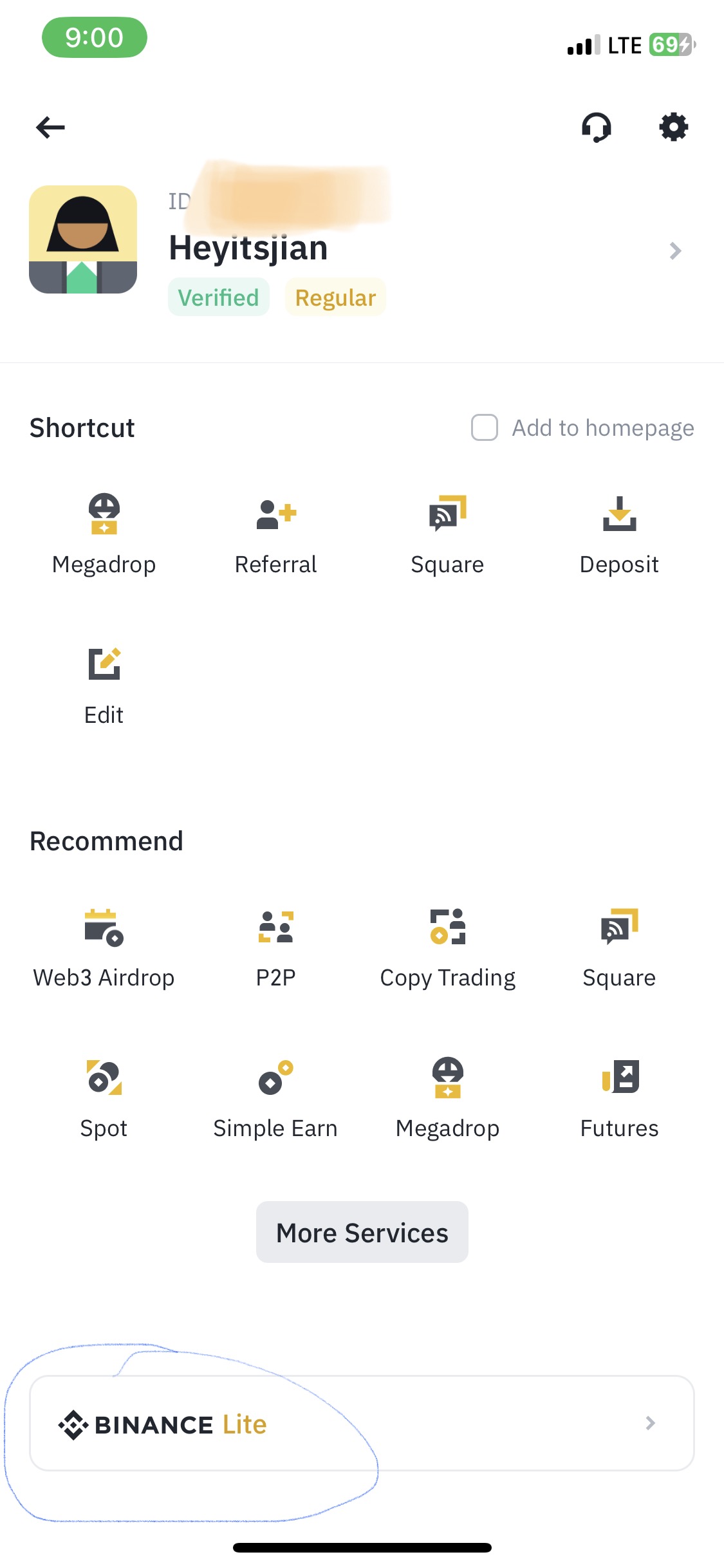This screenshot has height=1568, width=724.
Task: Tap the Verified status badge
Action: (218, 297)
